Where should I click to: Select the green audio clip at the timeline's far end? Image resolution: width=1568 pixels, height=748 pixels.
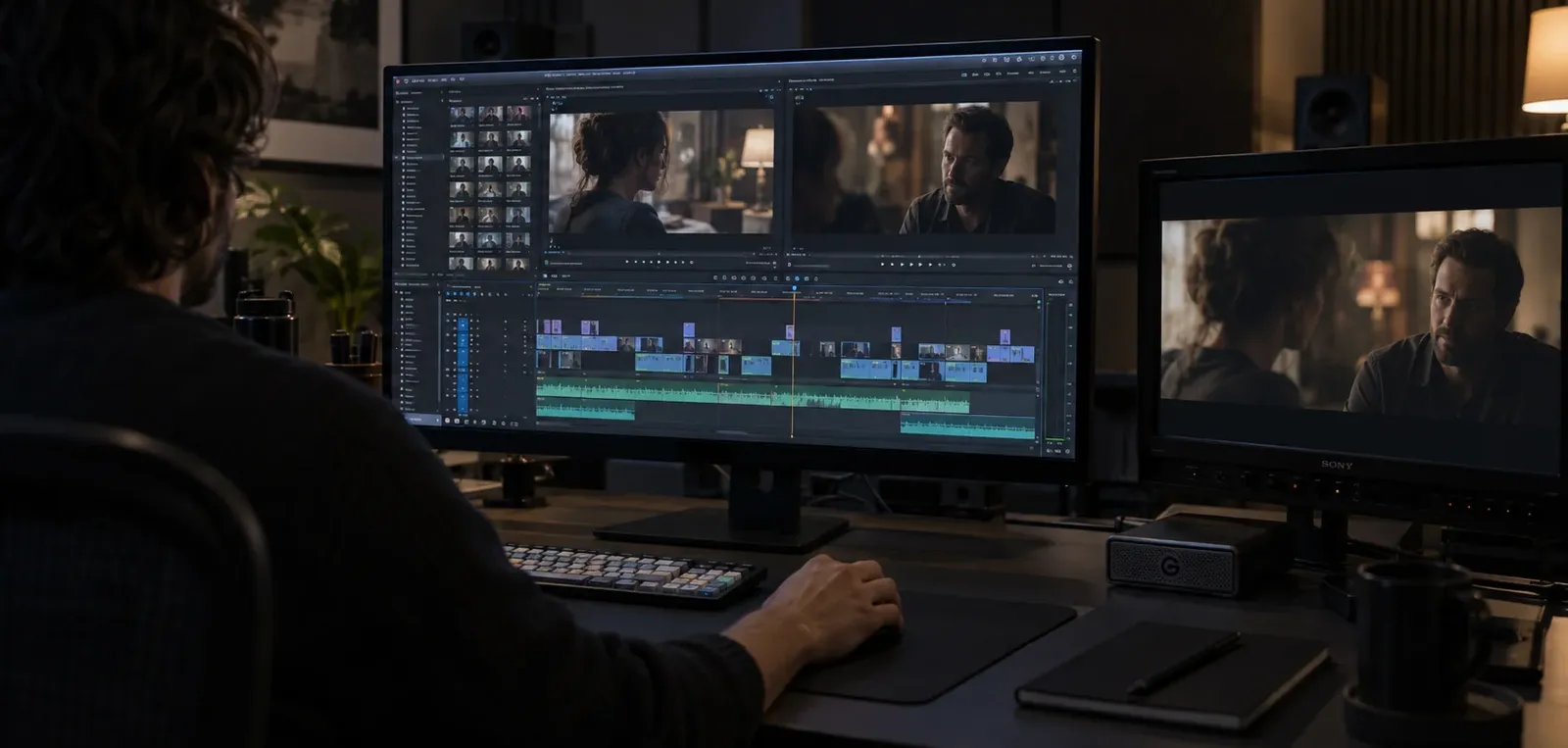click(967, 426)
